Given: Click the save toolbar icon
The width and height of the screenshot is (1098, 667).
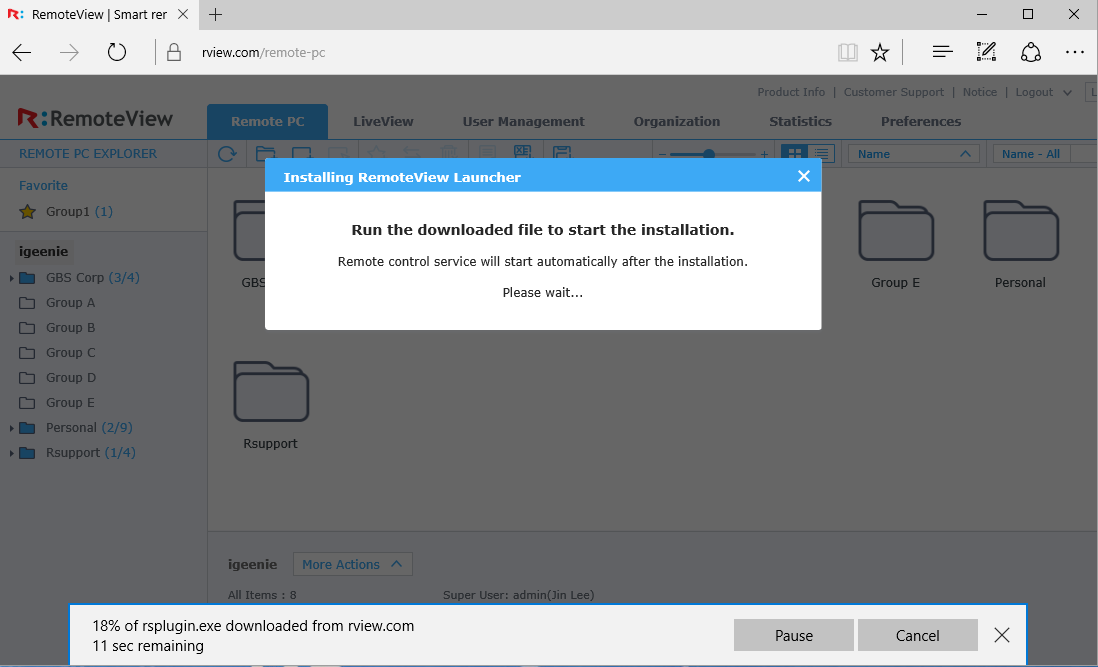Looking at the screenshot, I should point(562,152).
